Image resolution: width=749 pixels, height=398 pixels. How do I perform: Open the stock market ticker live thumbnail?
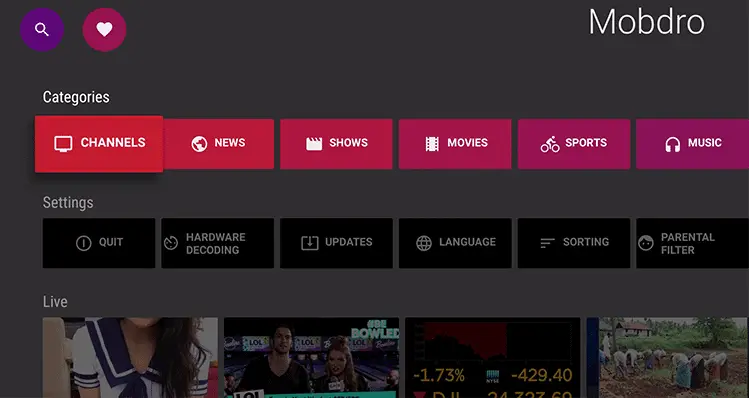492,358
